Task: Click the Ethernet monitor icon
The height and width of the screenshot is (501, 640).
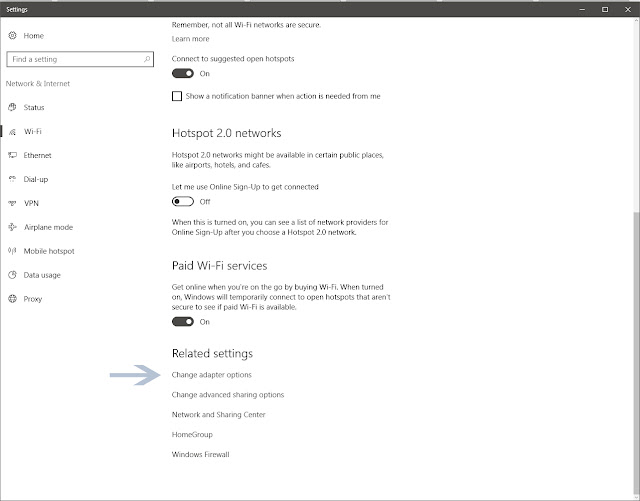Action: click(13, 155)
